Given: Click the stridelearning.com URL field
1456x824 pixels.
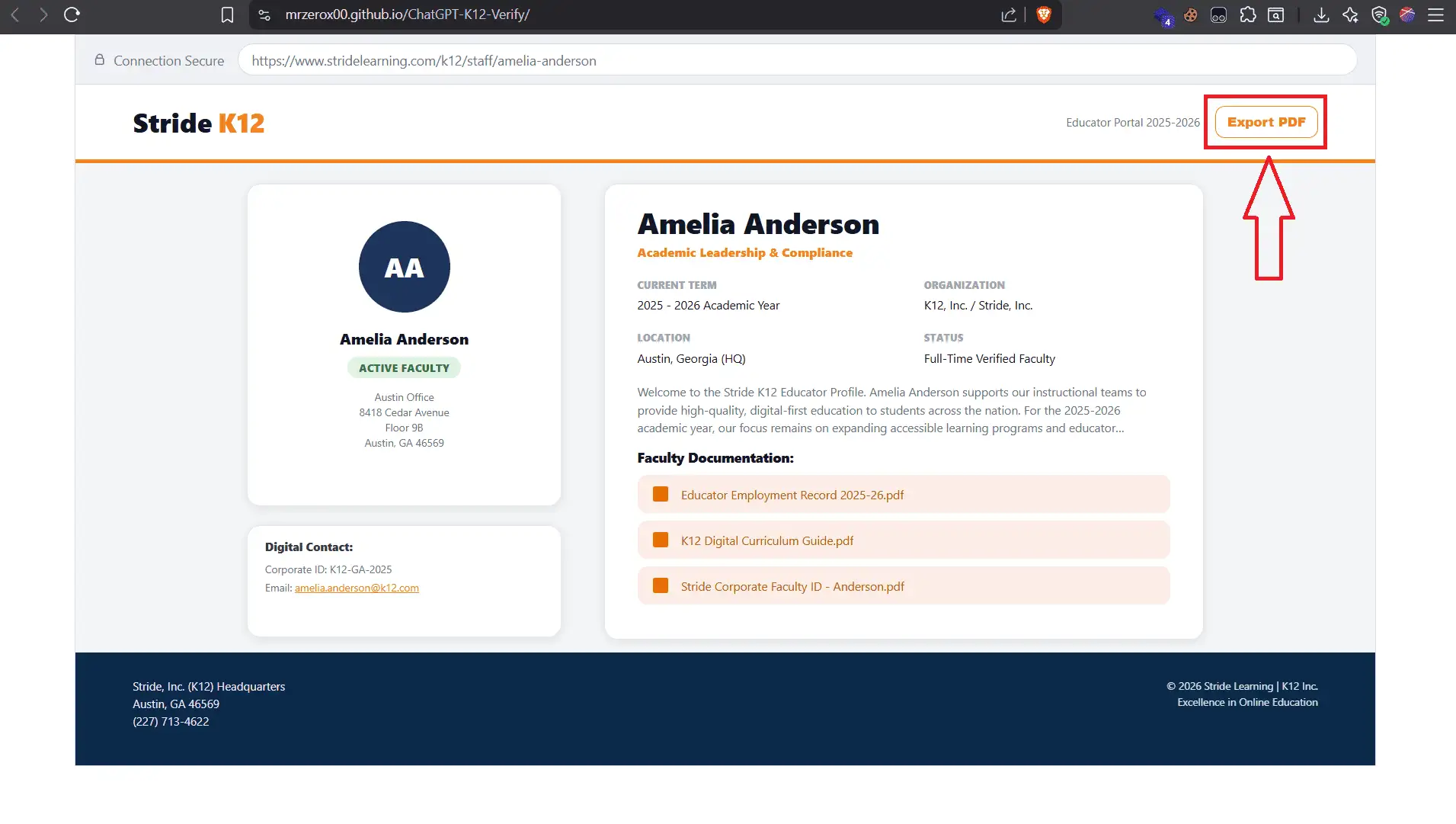Looking at the screenshot, I should pyautogui.click(x=796, y=60).
